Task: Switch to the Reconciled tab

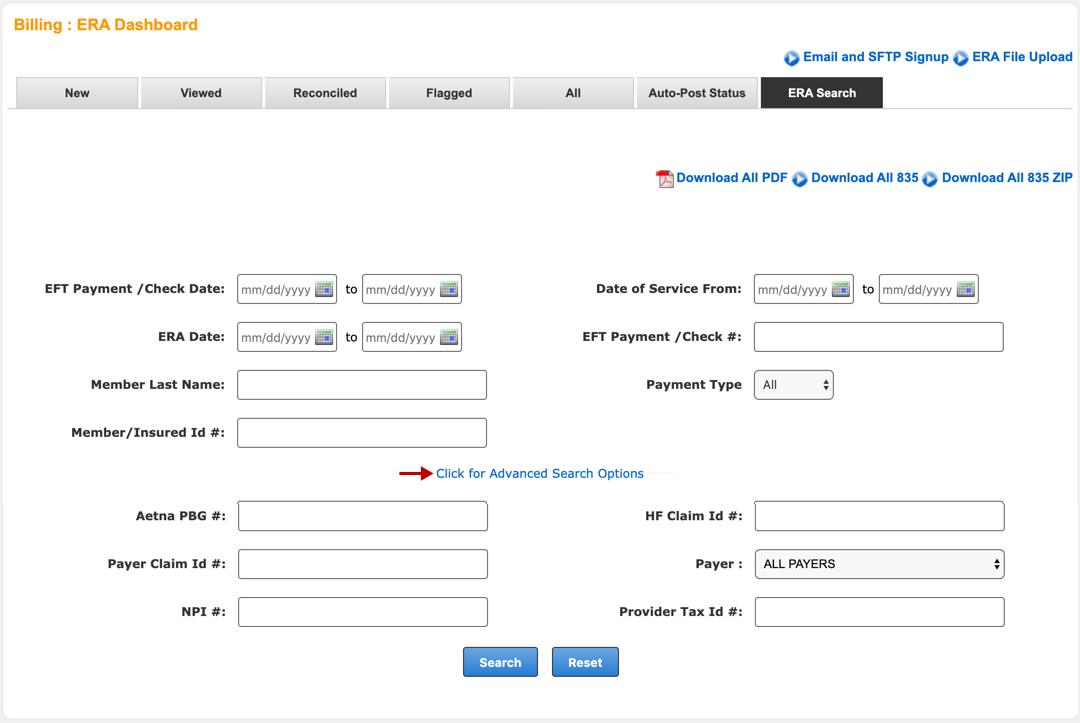Action: tap(325, 93)
